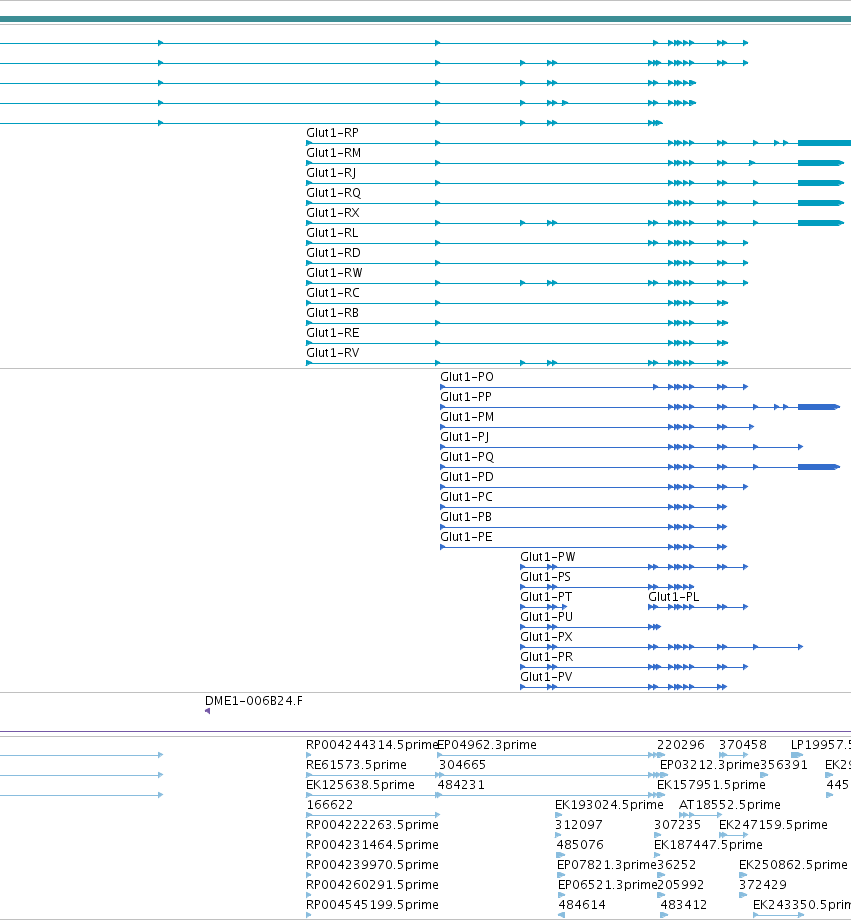Click the RP004222263.5prime EST label
Viewport: 851px width, 920px height.
(373, 824)
